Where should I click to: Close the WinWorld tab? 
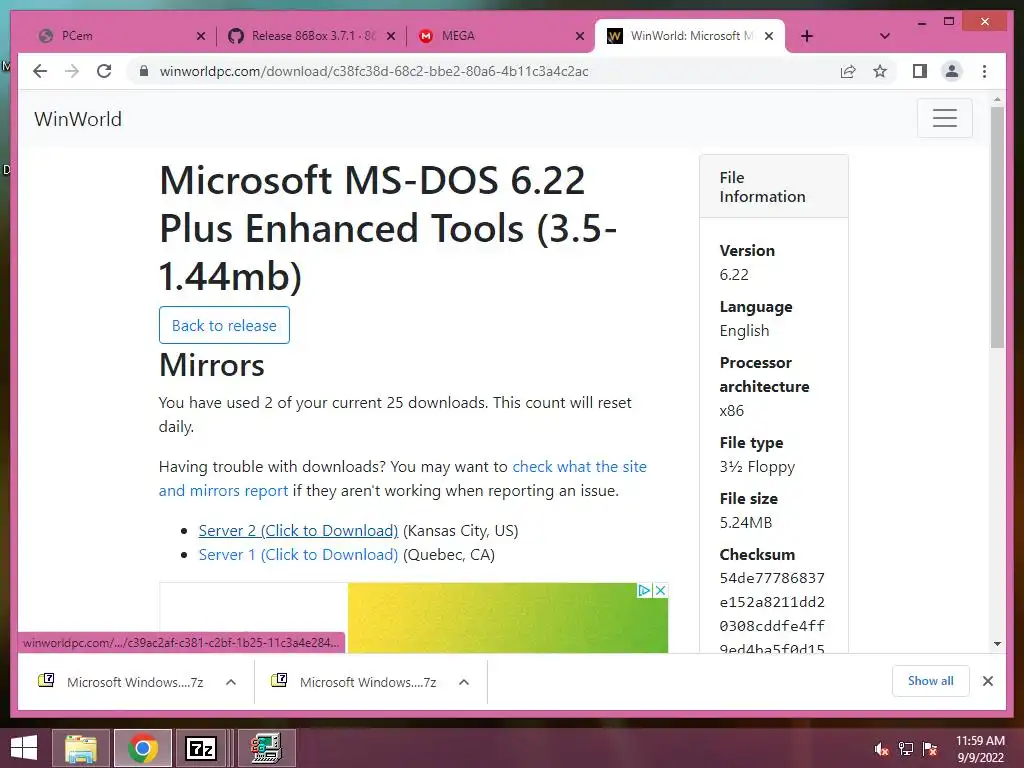769,37
